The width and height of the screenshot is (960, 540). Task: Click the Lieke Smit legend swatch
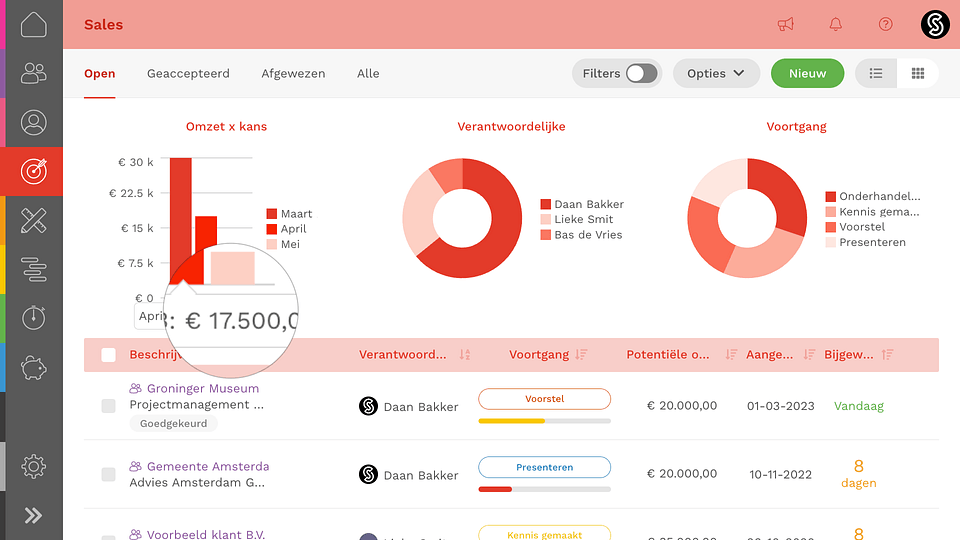(546, 219)
